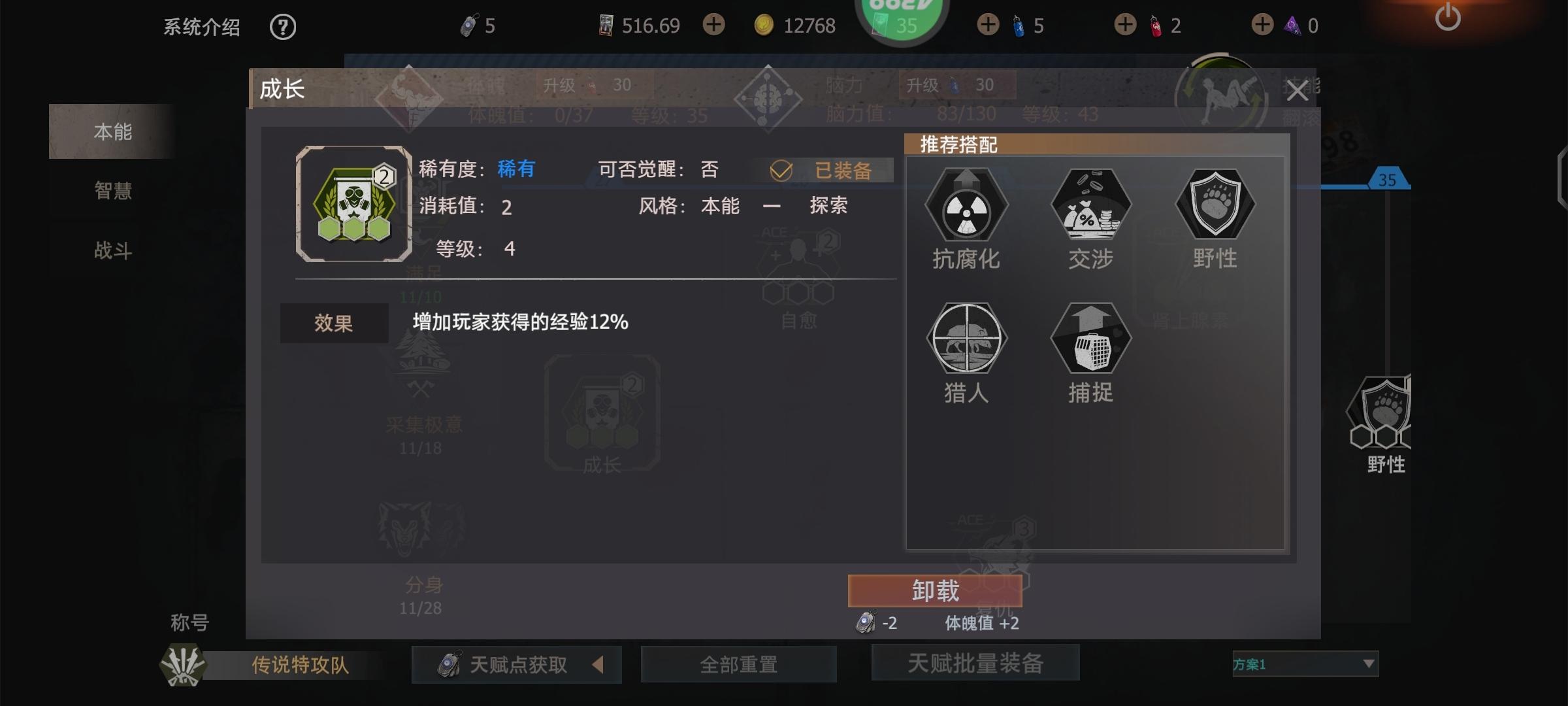Click the 天赋批量装备 batch equip button
This screenshot has height=706, width=1568.
(x=975, y=663)
